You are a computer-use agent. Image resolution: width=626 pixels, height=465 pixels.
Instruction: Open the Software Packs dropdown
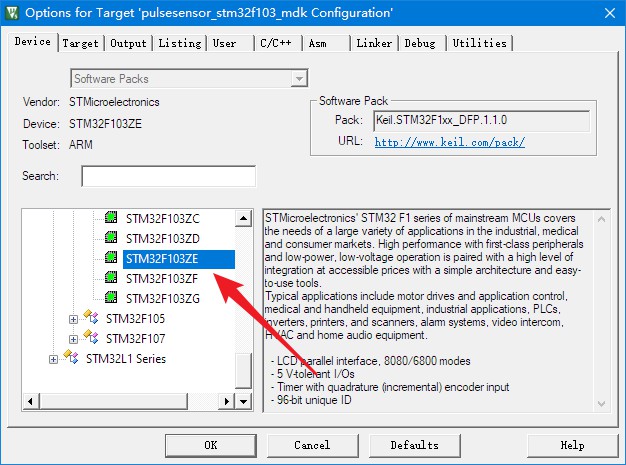point(299,79)
